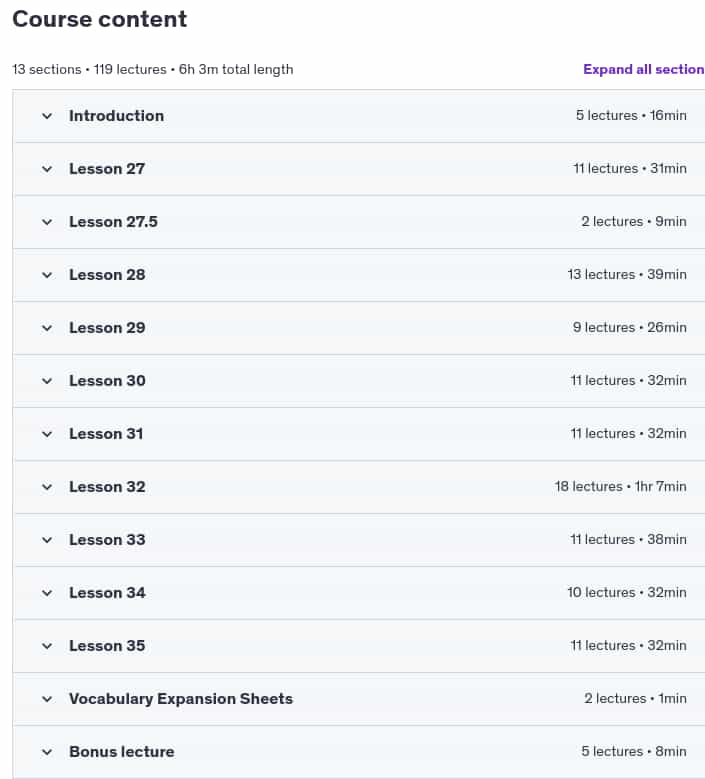705x779 pixels.
Task: Click '18 lectures • 1hr 7min' text
Action: coord(621,486)
